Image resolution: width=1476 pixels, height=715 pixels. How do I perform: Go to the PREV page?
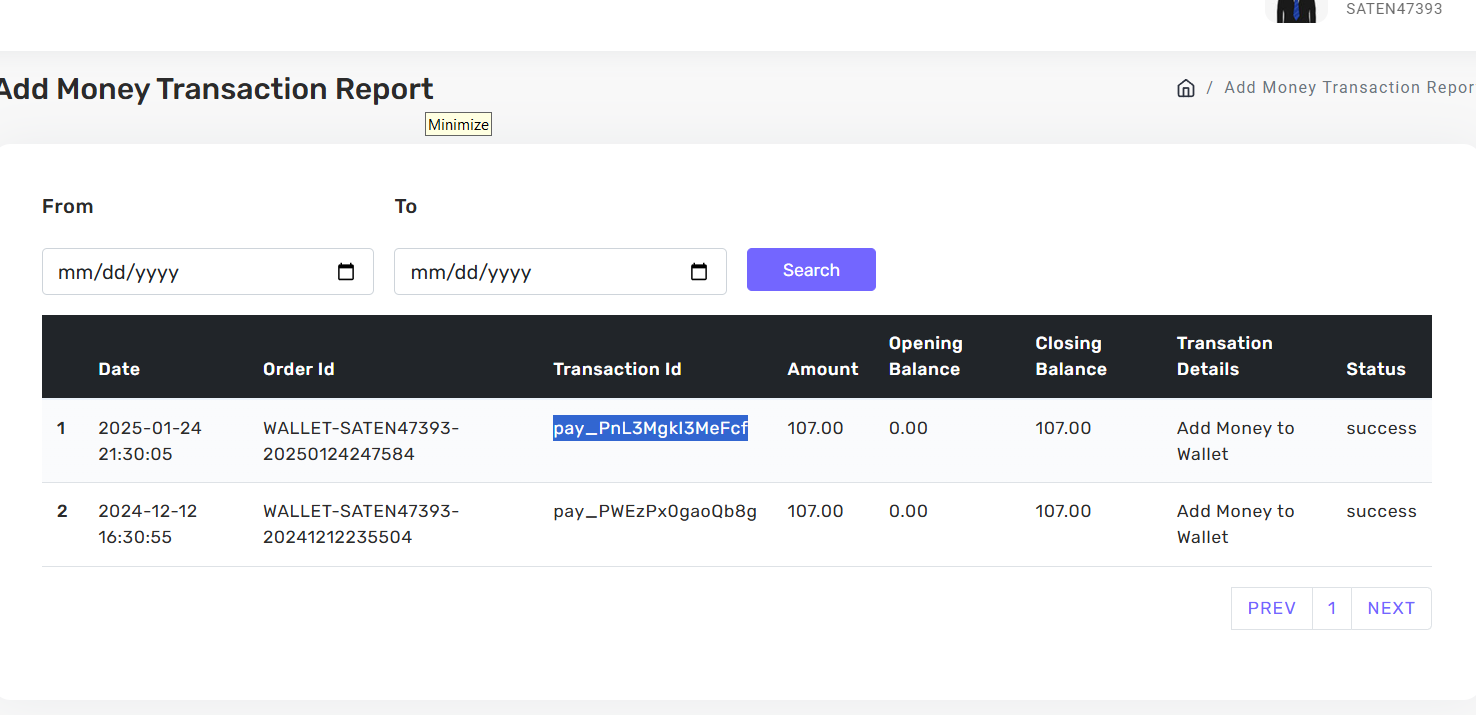pyautogui.click(x=1271, y=608)
